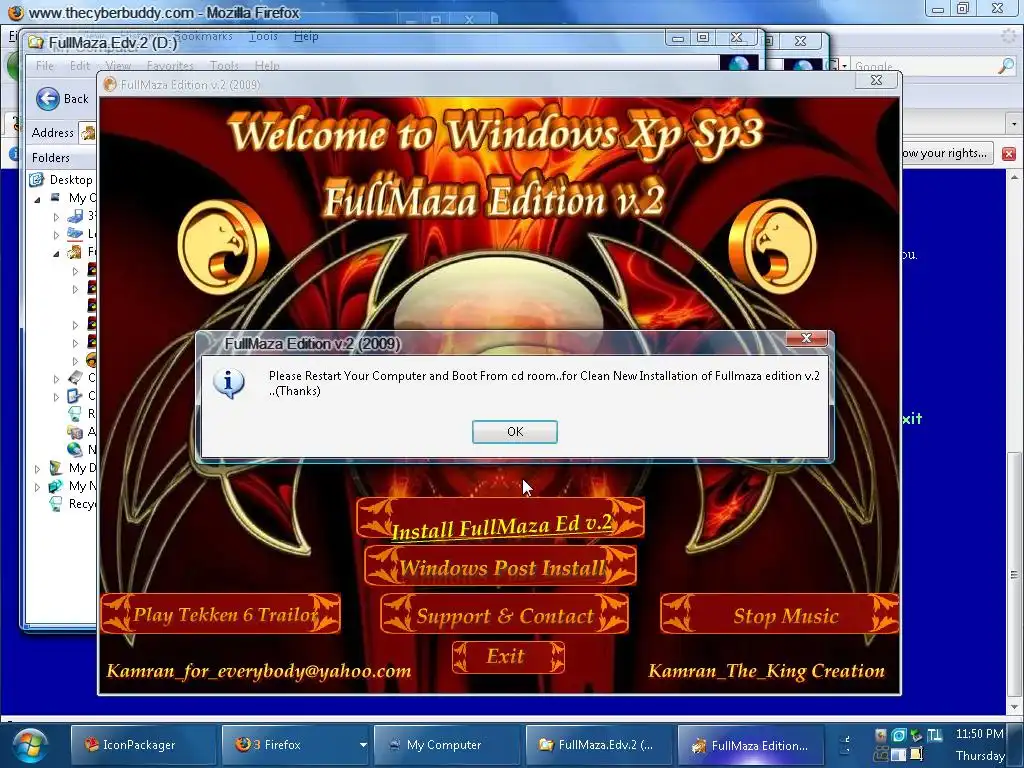Open the Firefox tab list dropdown arrow

[x=1014, y=123]
